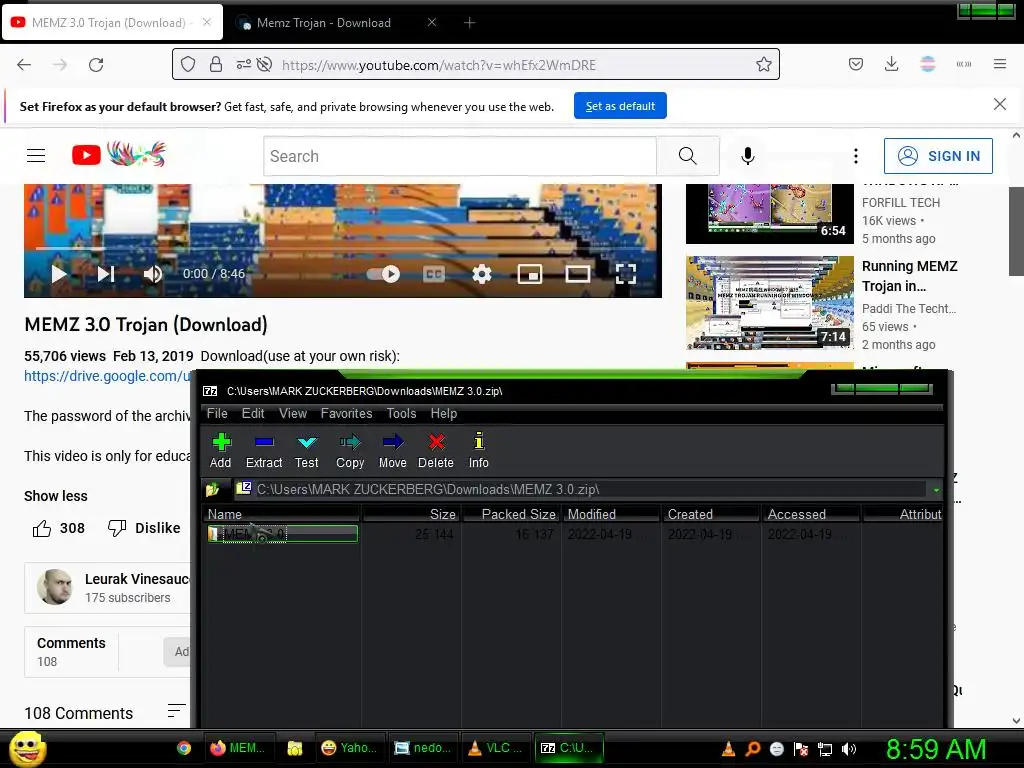Select the MEMZ 3.0 entry in the archive
This screenshot has height=768, width=1024.
(x=282, y=534)
